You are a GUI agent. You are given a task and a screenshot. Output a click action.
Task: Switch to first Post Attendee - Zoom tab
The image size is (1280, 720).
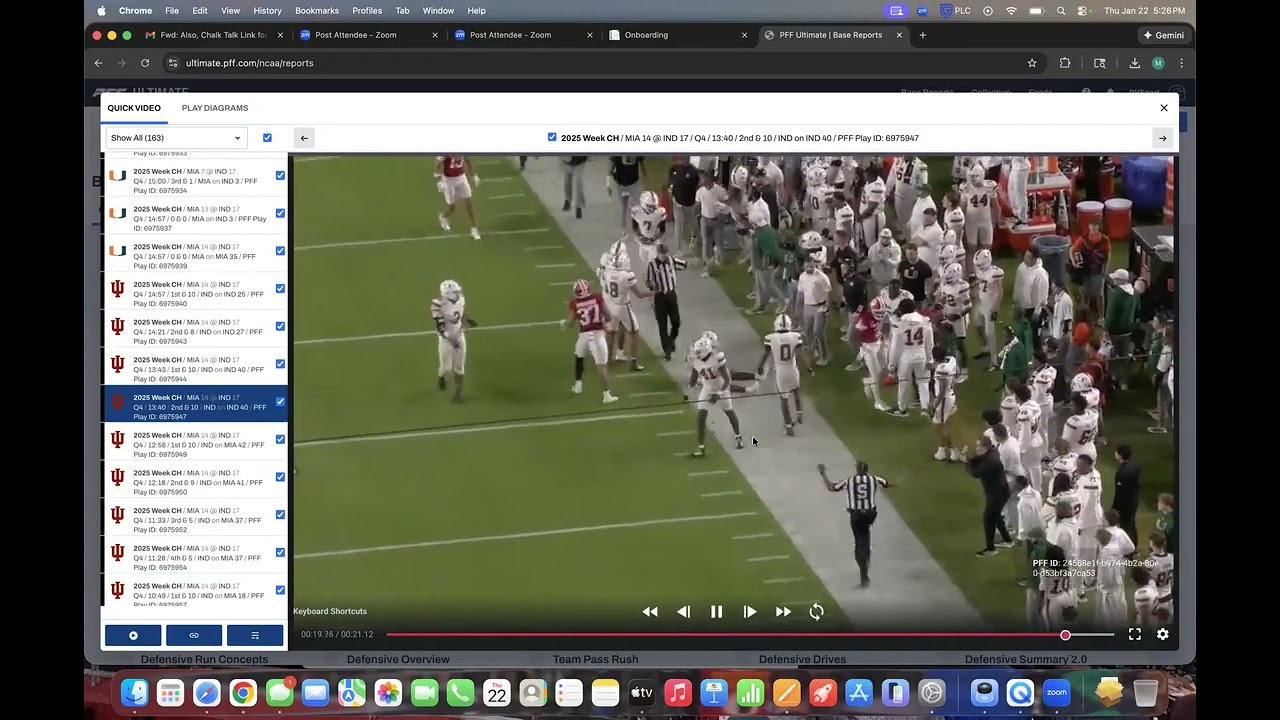coord(368,35)
